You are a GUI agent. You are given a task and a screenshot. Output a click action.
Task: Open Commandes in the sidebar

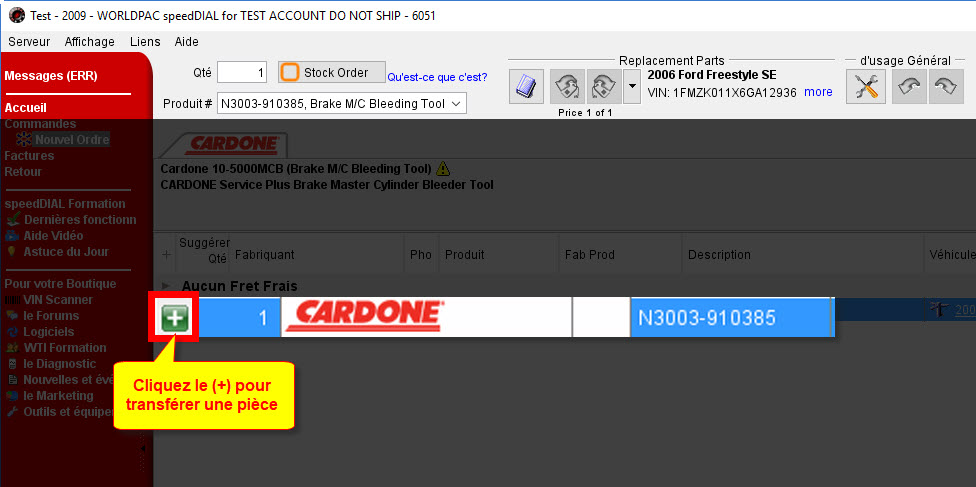tap(40, 124)
